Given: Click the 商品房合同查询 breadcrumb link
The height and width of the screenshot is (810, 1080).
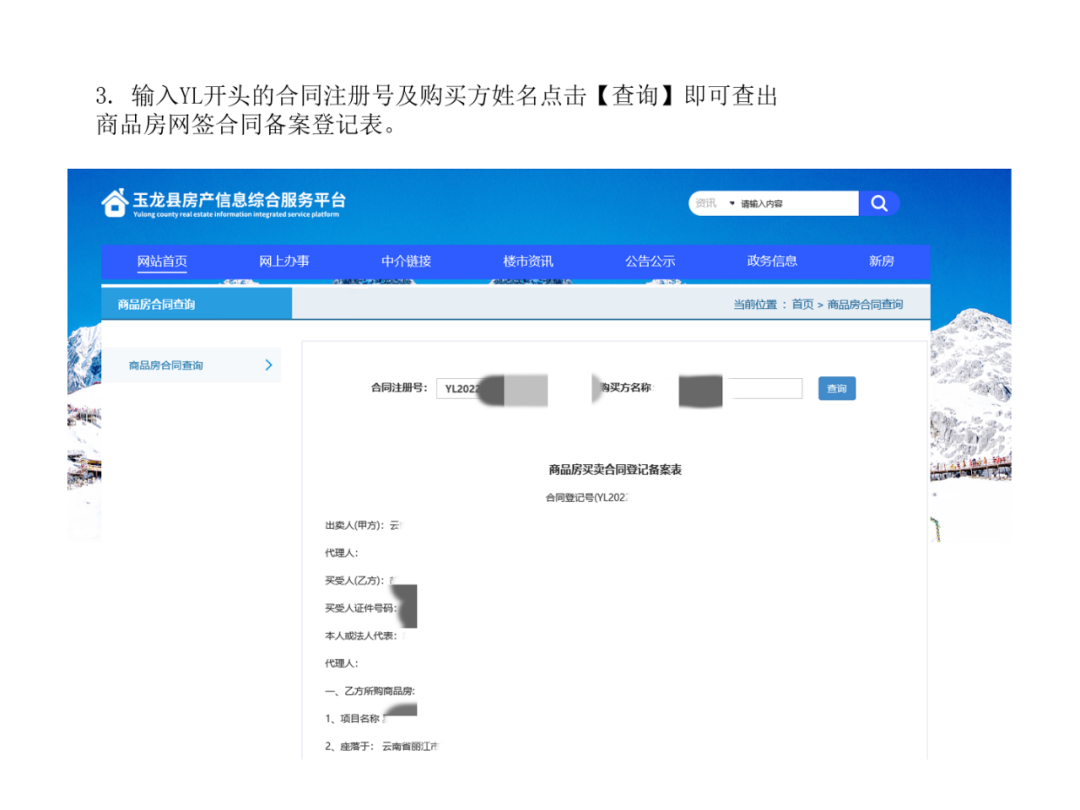Looking at the screenshot, I should [x=865, y=304].
